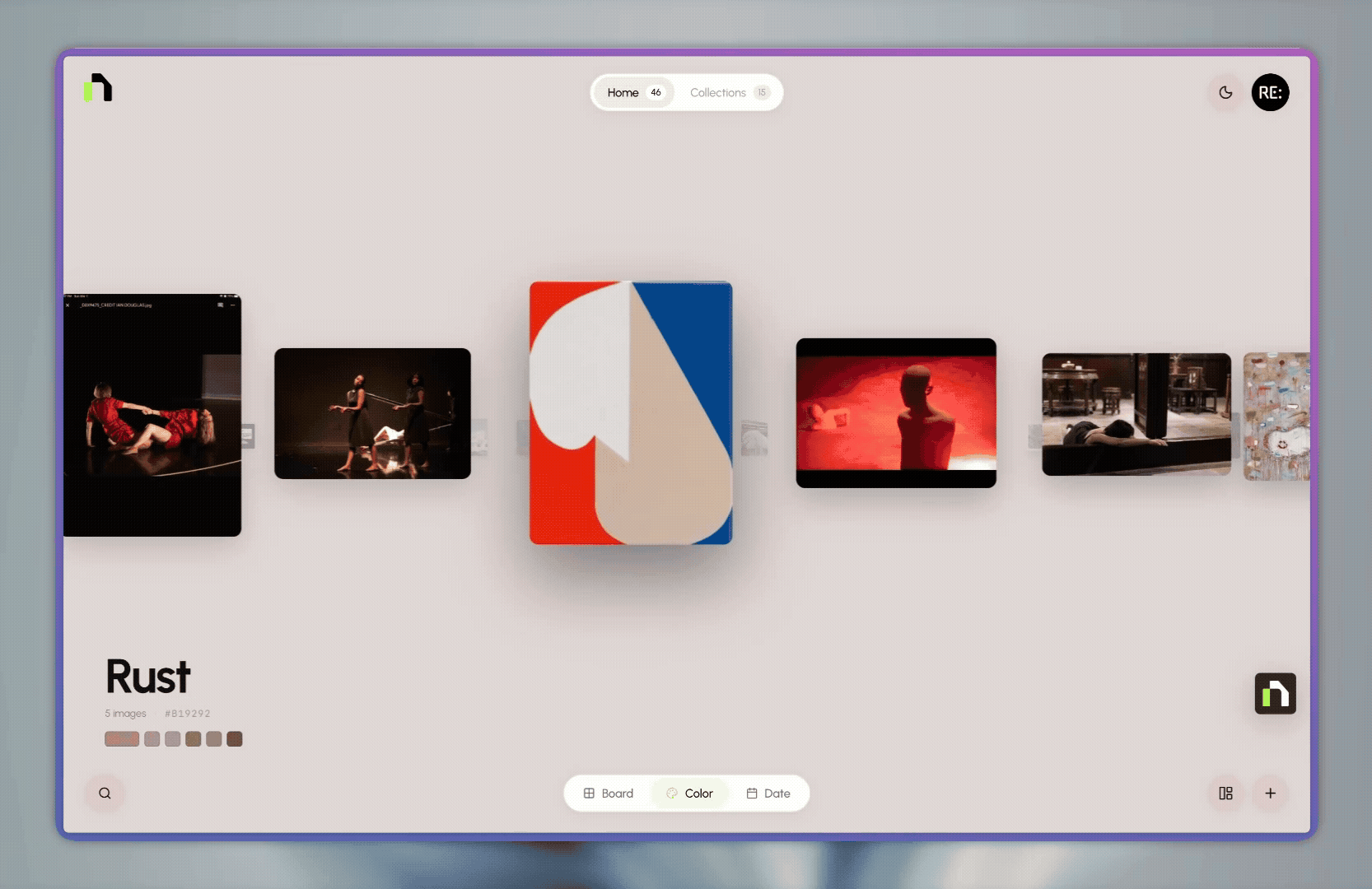Open the red-blue abstract heart artwork
This screenshot has height=889, width=1372.
point(631,413)
